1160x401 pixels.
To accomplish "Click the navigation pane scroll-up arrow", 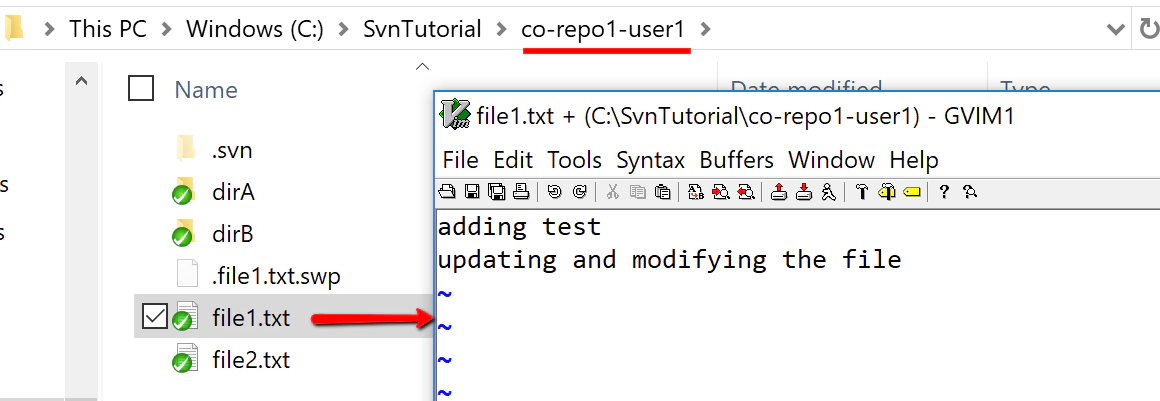I will click(82, 81).
